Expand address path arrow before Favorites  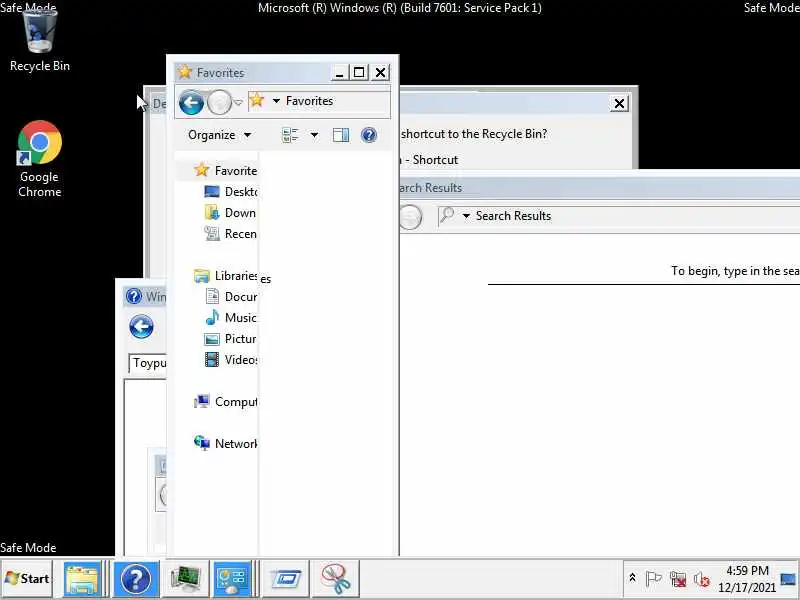click(276, 101)
